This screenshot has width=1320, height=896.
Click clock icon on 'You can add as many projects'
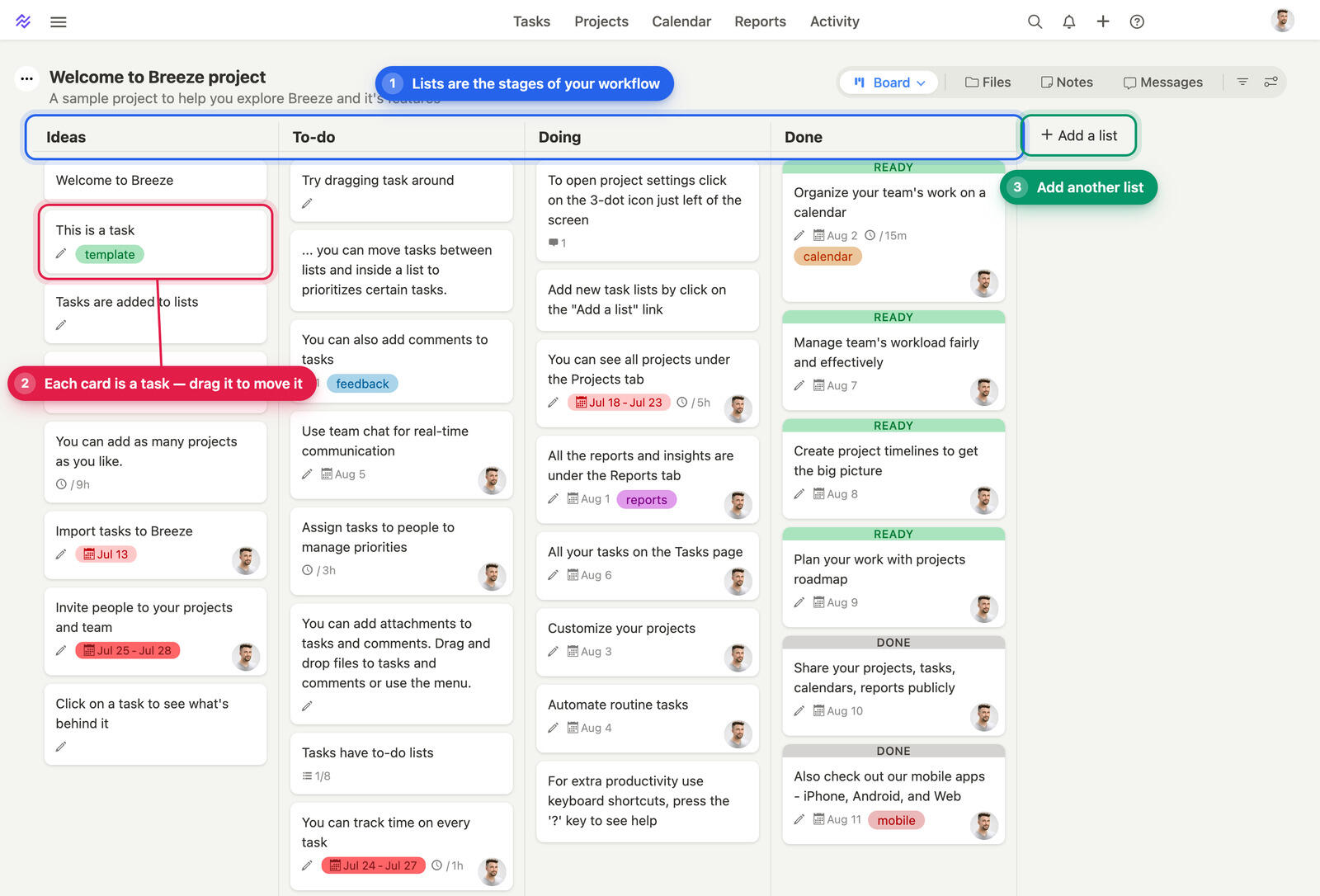[61, 484]
